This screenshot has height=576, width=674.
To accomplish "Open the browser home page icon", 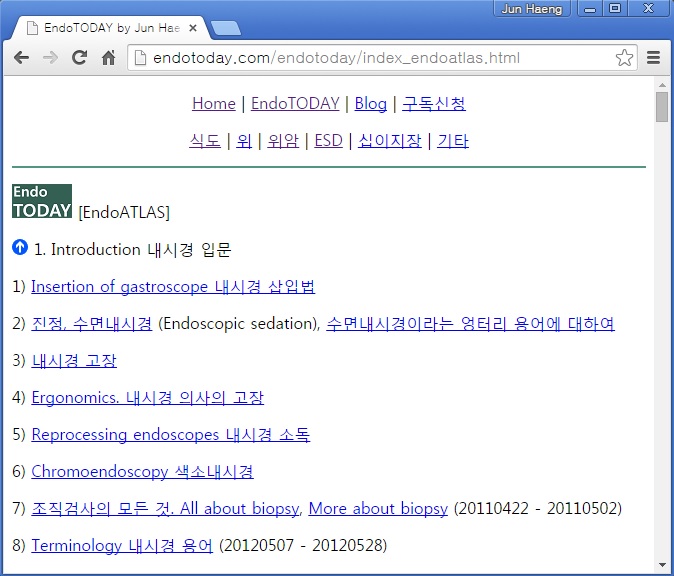I will (108, 57).
